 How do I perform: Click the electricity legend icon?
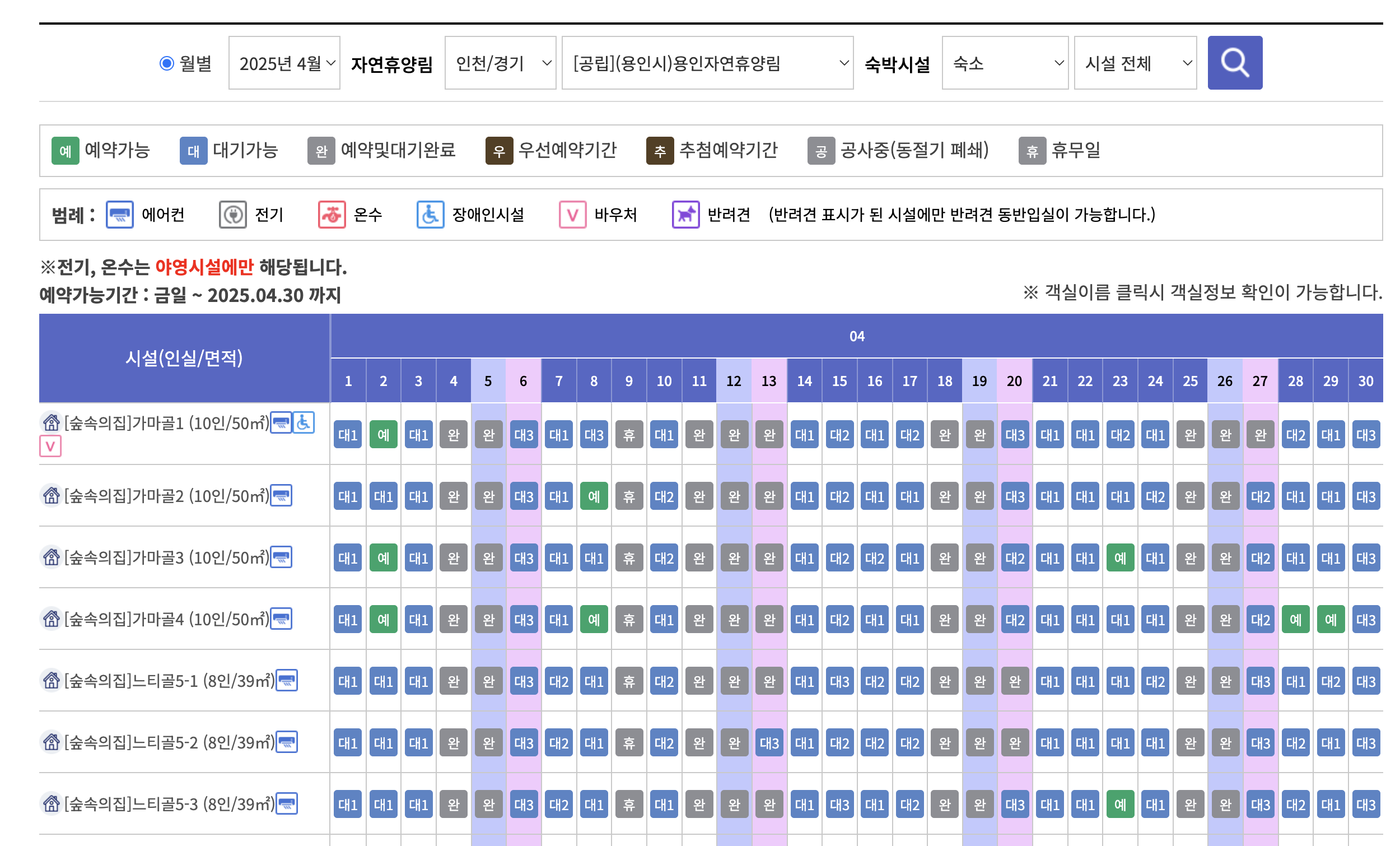pos(232,215)
